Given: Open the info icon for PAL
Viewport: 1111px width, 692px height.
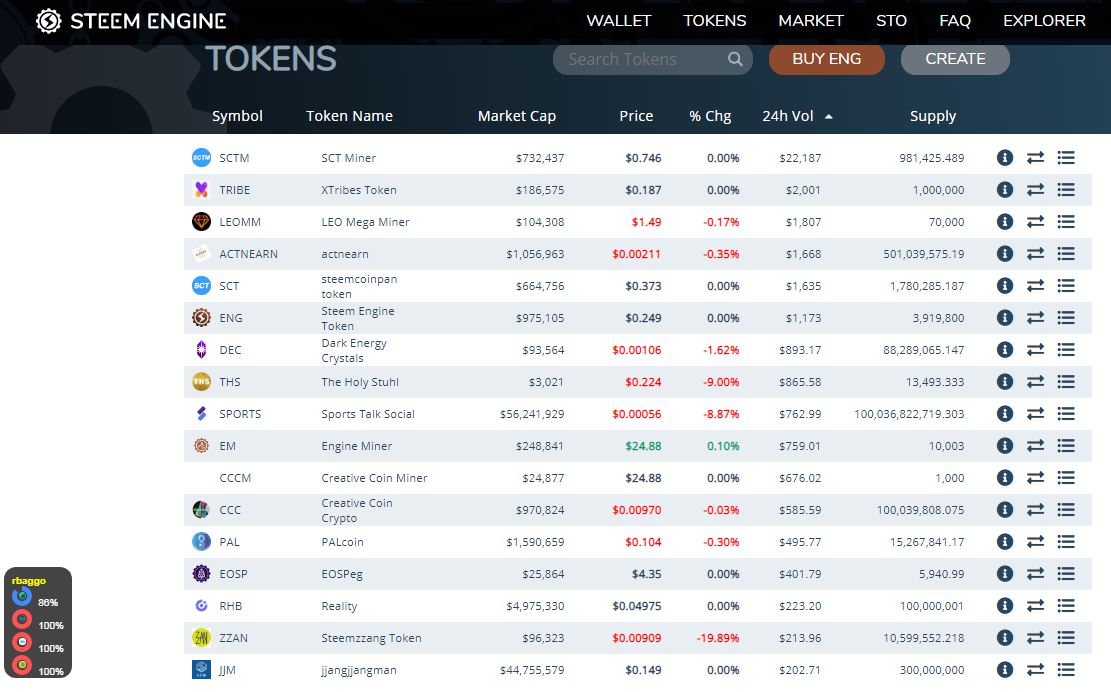Looking at the screenshot, I should click(x=1005, y=542).
